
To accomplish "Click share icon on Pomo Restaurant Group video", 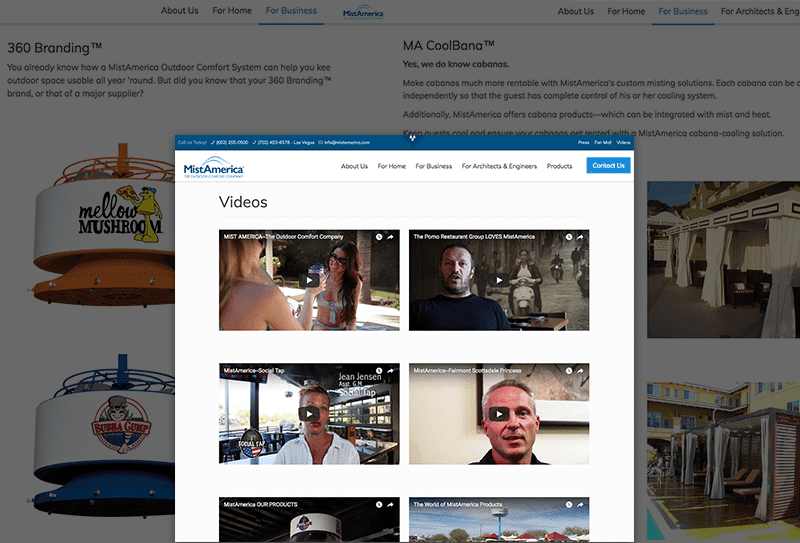I will [x=580, y=237].
